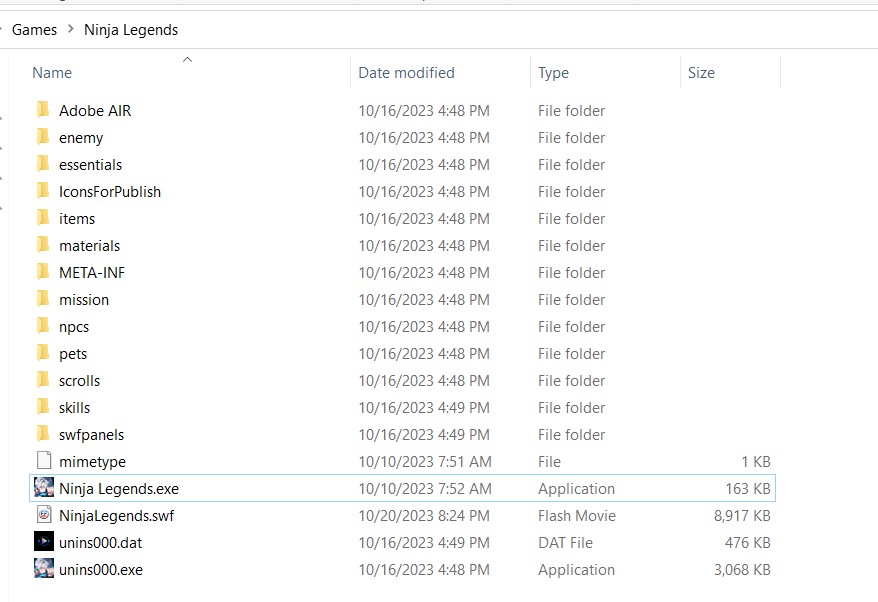Click the sort direction arrow above Name

pyautogui.click(x=188, y=59)
